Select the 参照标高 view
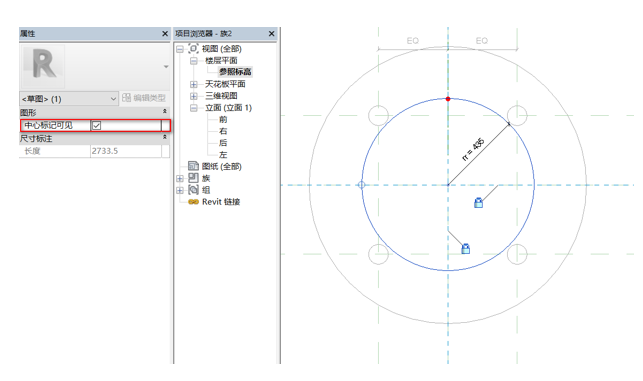Image resolution: width=643 pixels, height=381 pixels. 235,72
